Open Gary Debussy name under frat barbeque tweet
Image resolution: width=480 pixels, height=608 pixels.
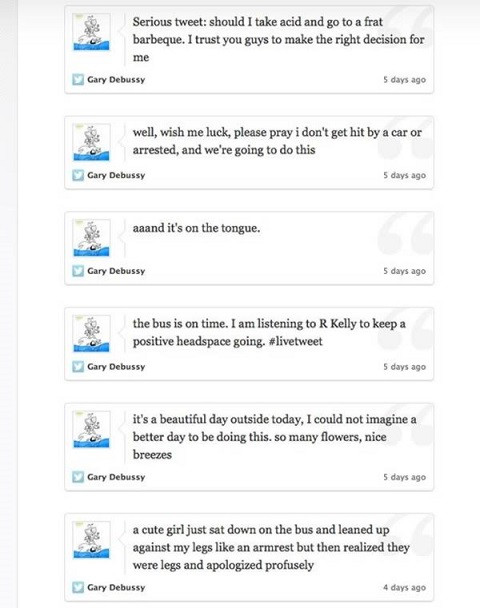(x=116, y=79)
